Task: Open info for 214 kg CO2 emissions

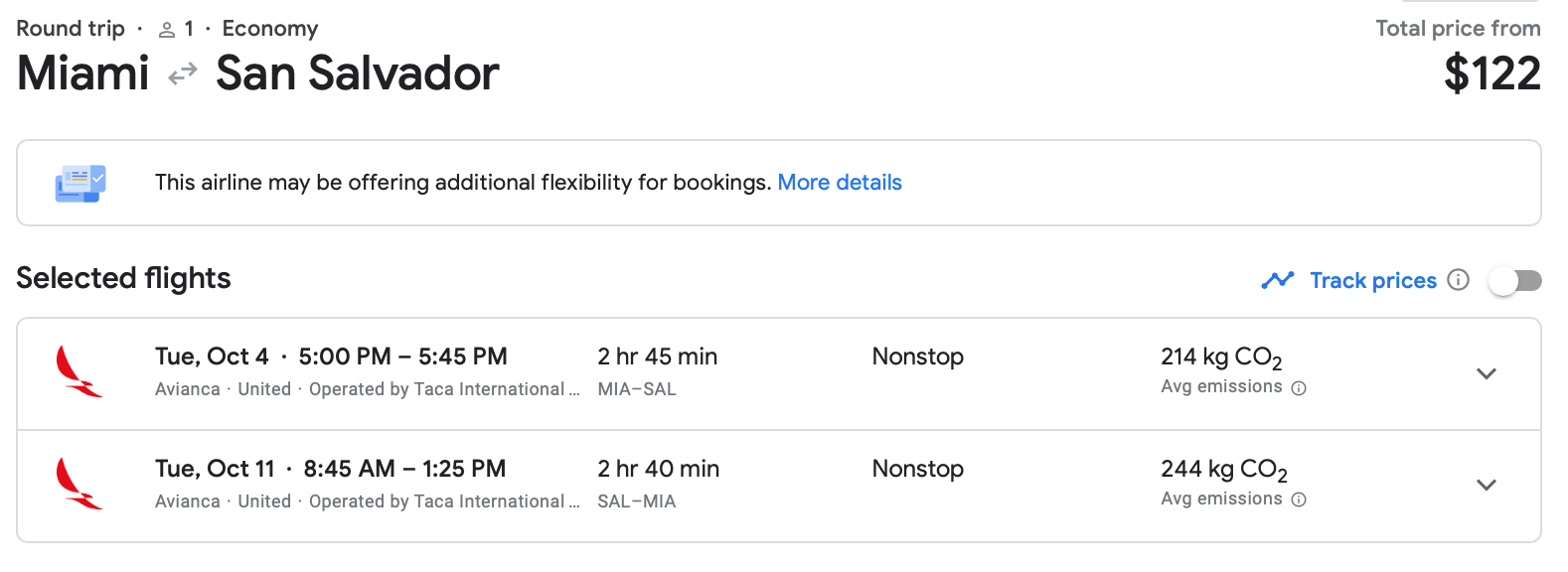Action: coord(1299,388)
